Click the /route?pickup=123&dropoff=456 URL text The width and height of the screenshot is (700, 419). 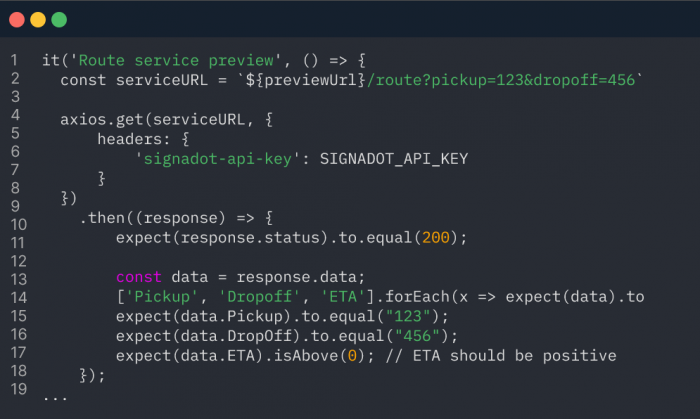point(500,80)
